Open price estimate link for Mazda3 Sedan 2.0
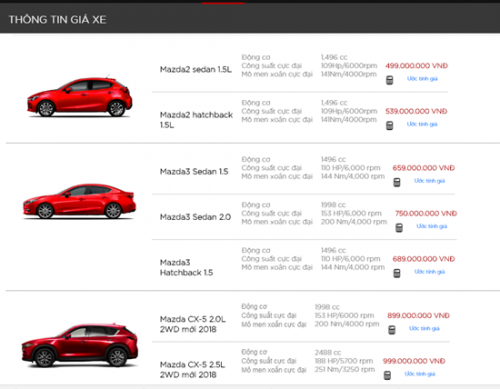The width and height of the screenshot is (500, 389). tap(432, 226)
